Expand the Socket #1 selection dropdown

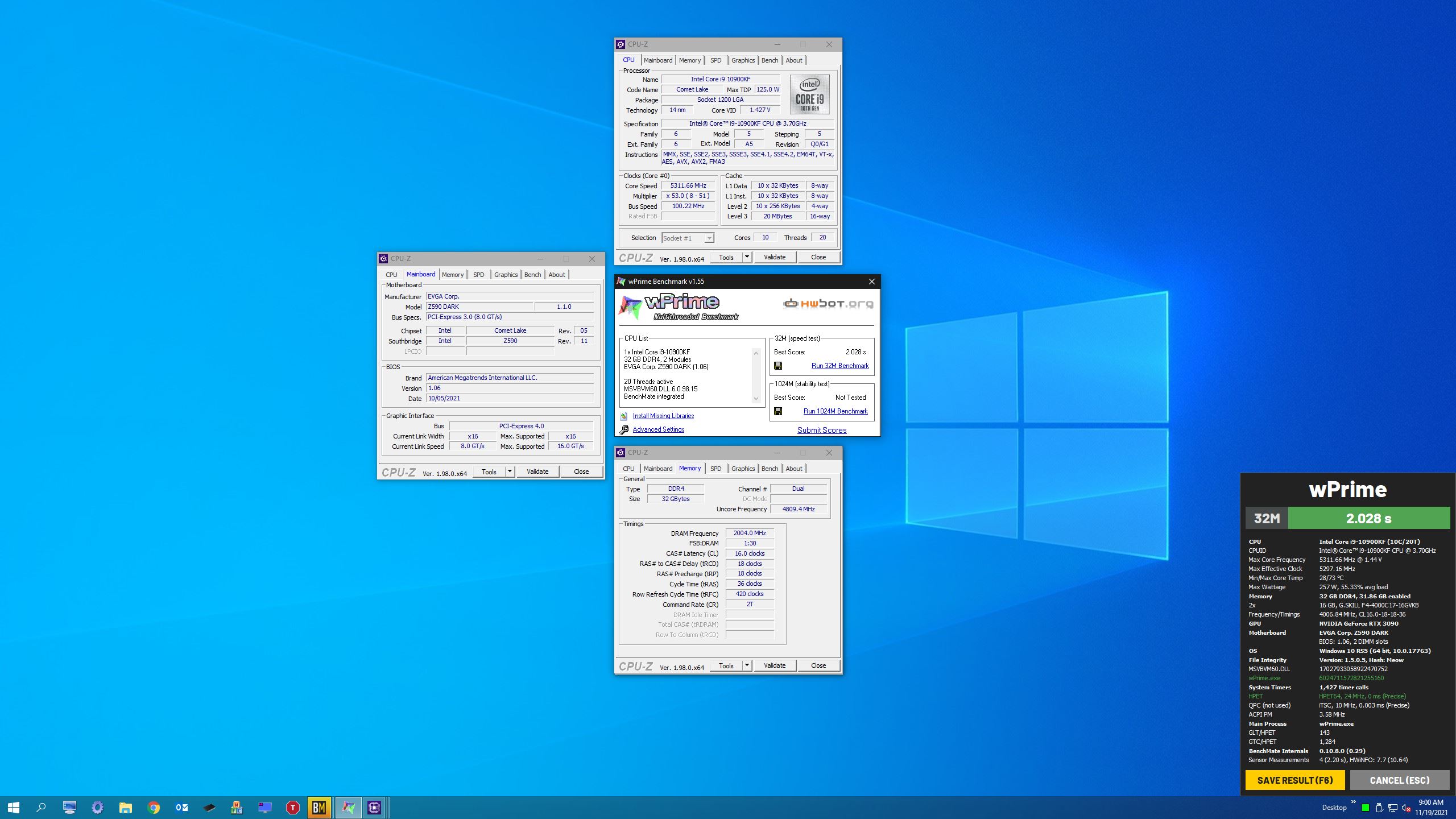[x=709, y=238]
